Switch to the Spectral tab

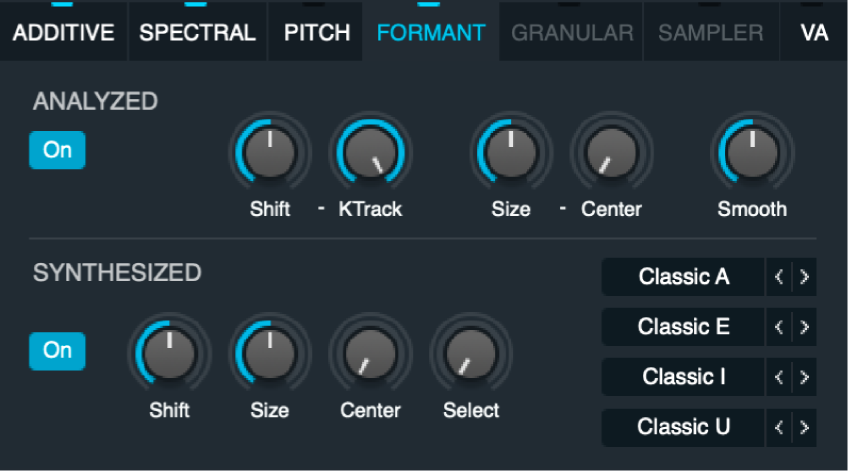click(197, 33)
